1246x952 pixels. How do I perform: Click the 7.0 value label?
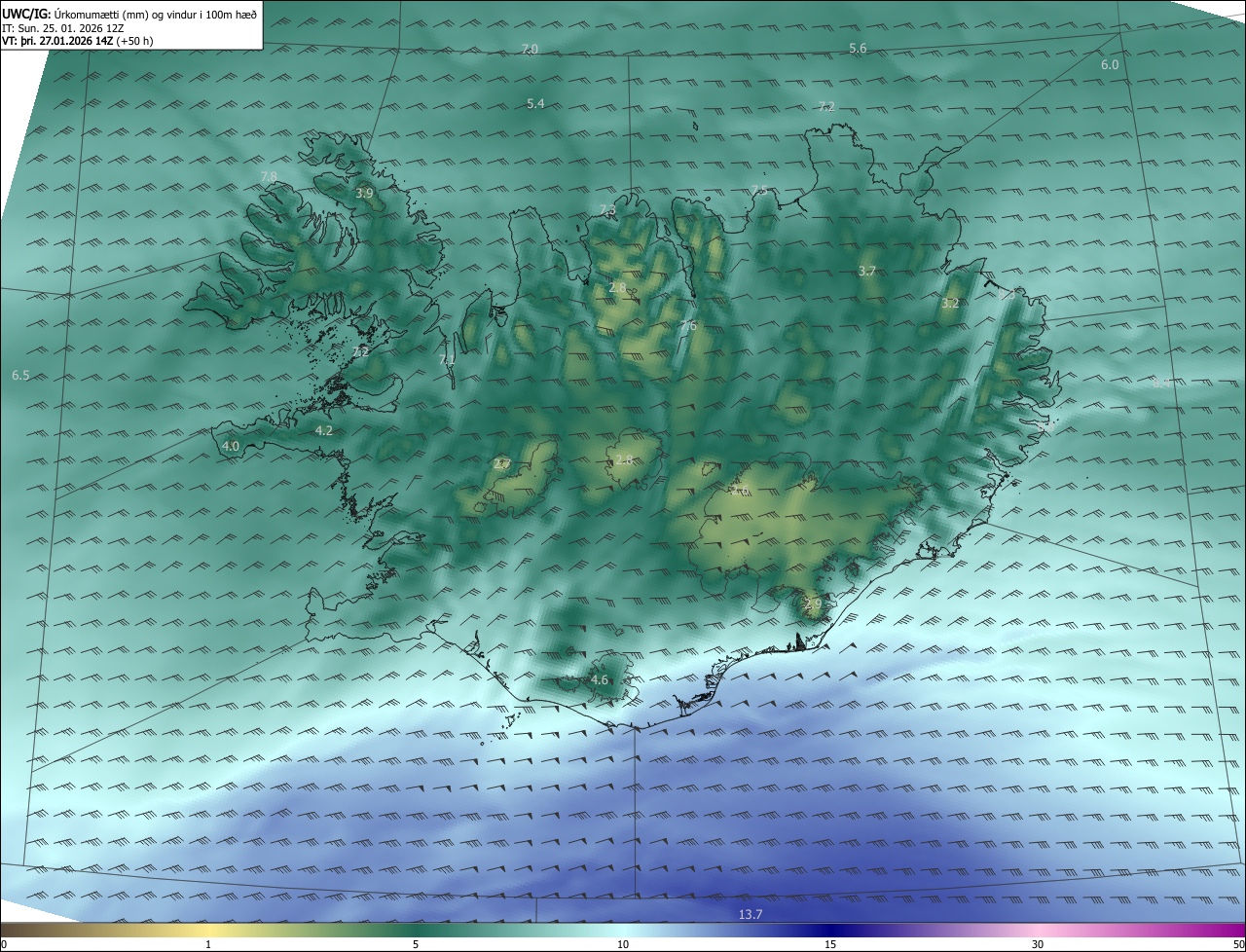click(x=530, y=49)
